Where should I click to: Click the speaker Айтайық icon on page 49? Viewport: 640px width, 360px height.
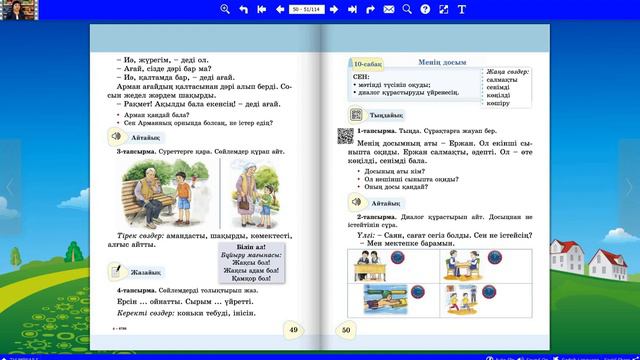coord(116,136)
